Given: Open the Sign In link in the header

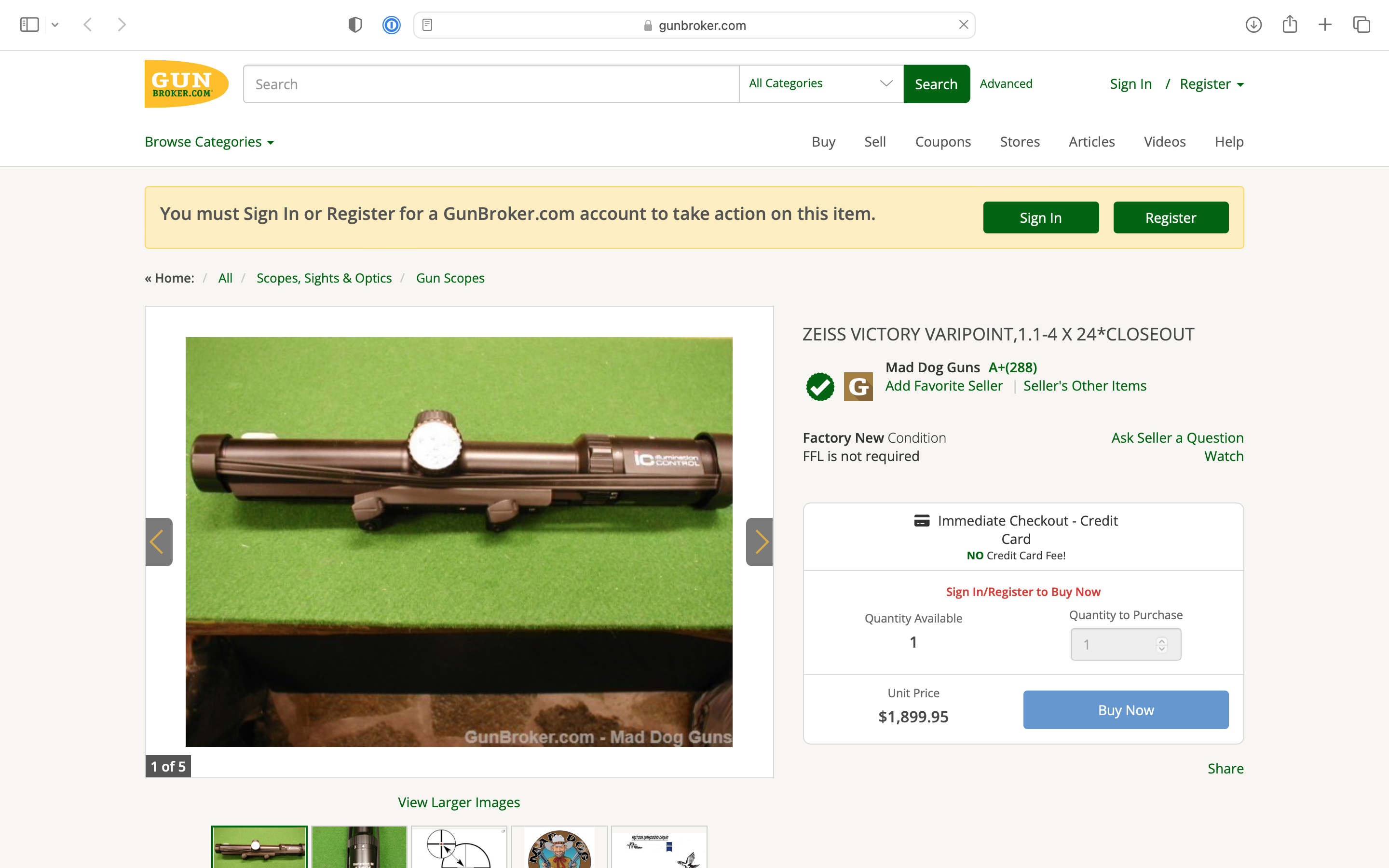Looking at the screenshot, I should (1130, 84).
